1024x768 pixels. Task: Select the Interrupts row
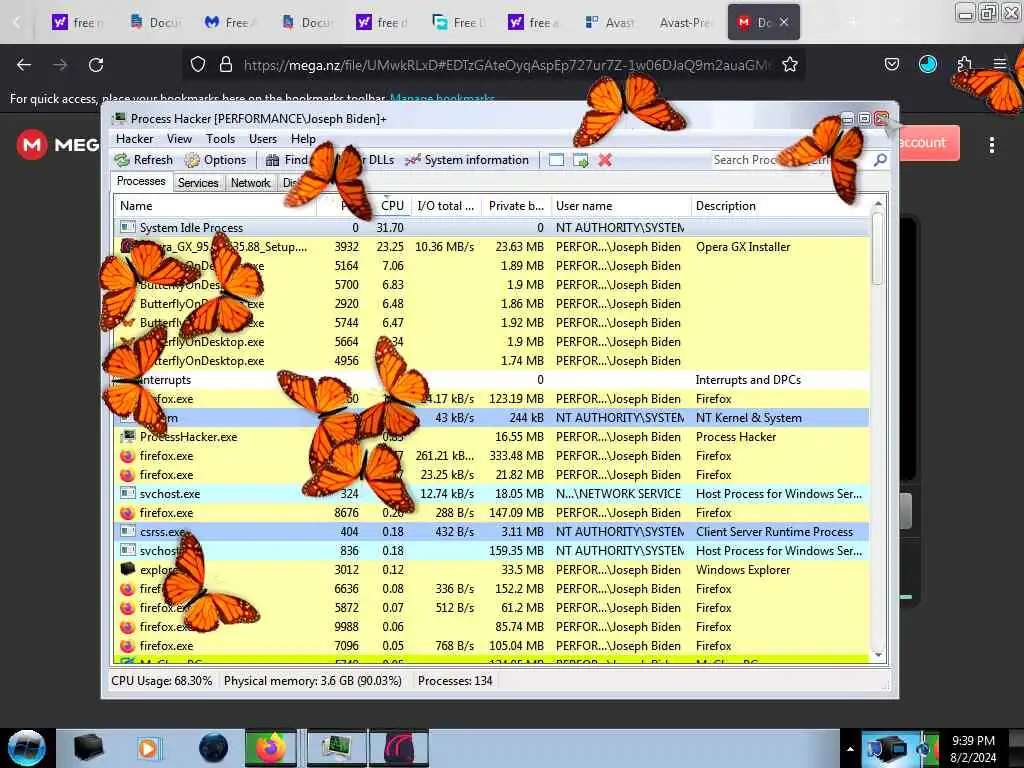pos(492,379)
